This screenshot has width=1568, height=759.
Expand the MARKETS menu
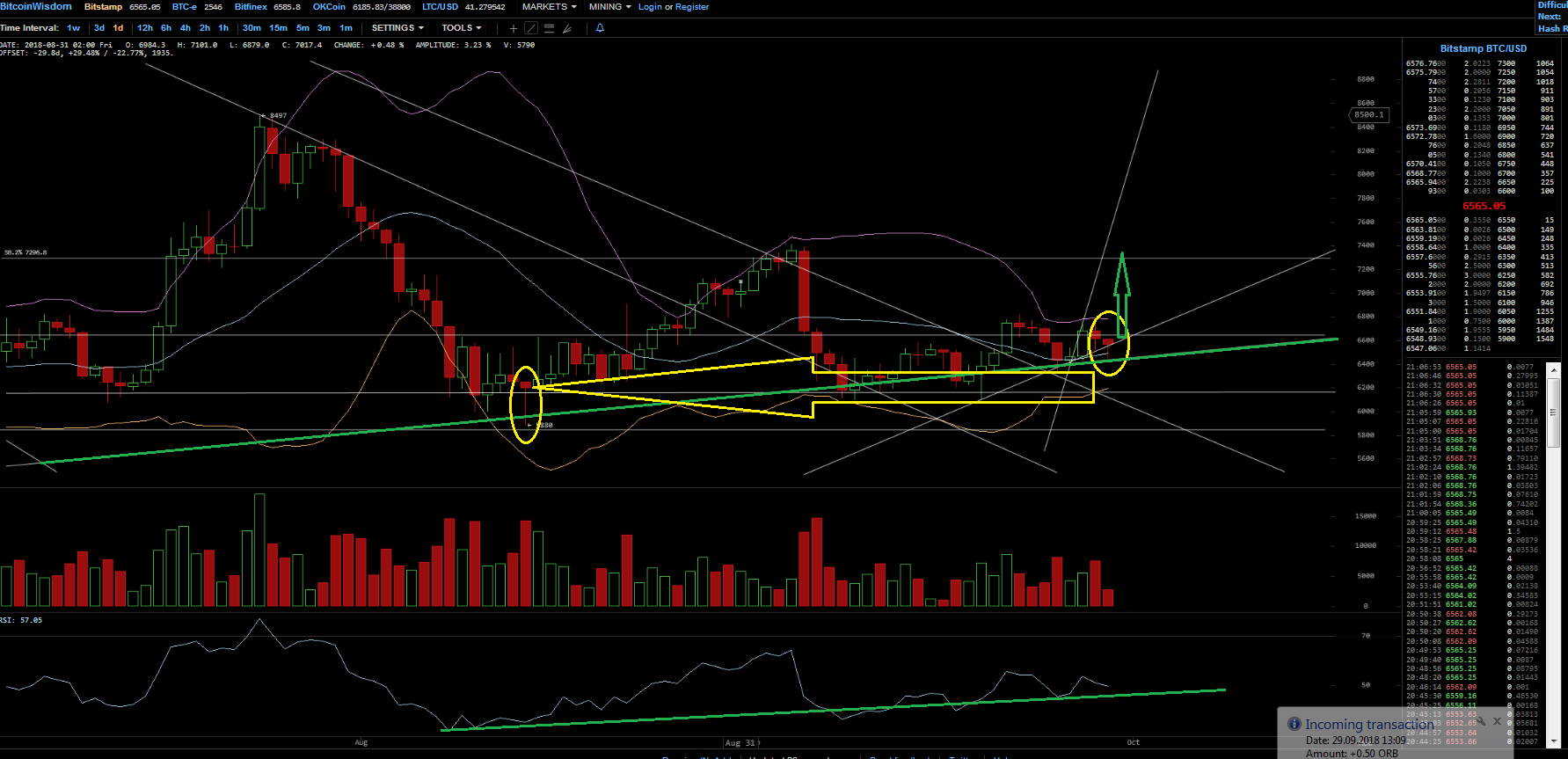coord(549,7)
